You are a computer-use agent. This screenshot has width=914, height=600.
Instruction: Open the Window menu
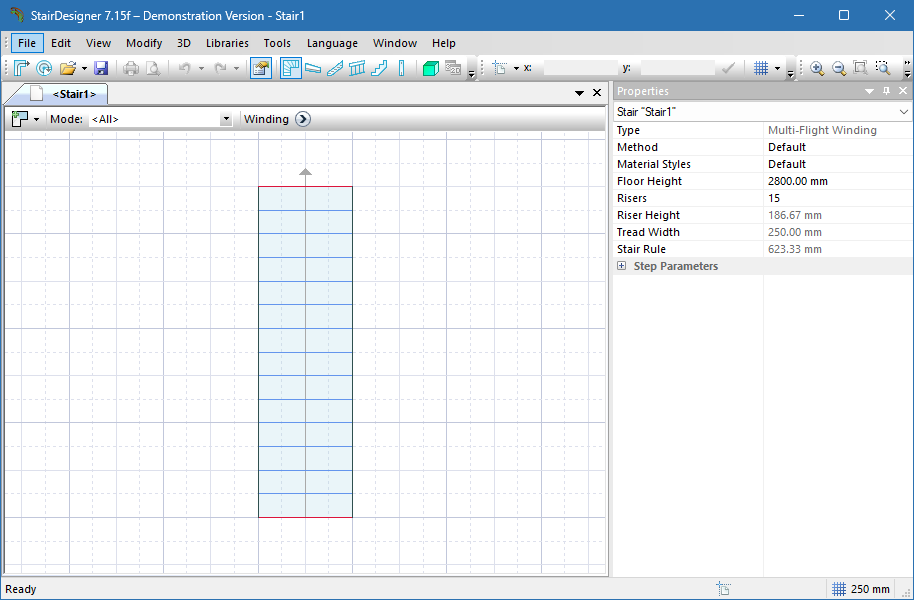(395, 43)
